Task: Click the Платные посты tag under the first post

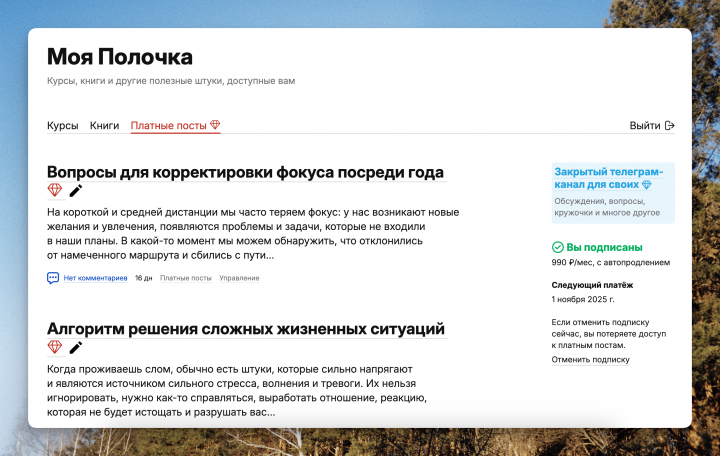Action: click(185, 278)
